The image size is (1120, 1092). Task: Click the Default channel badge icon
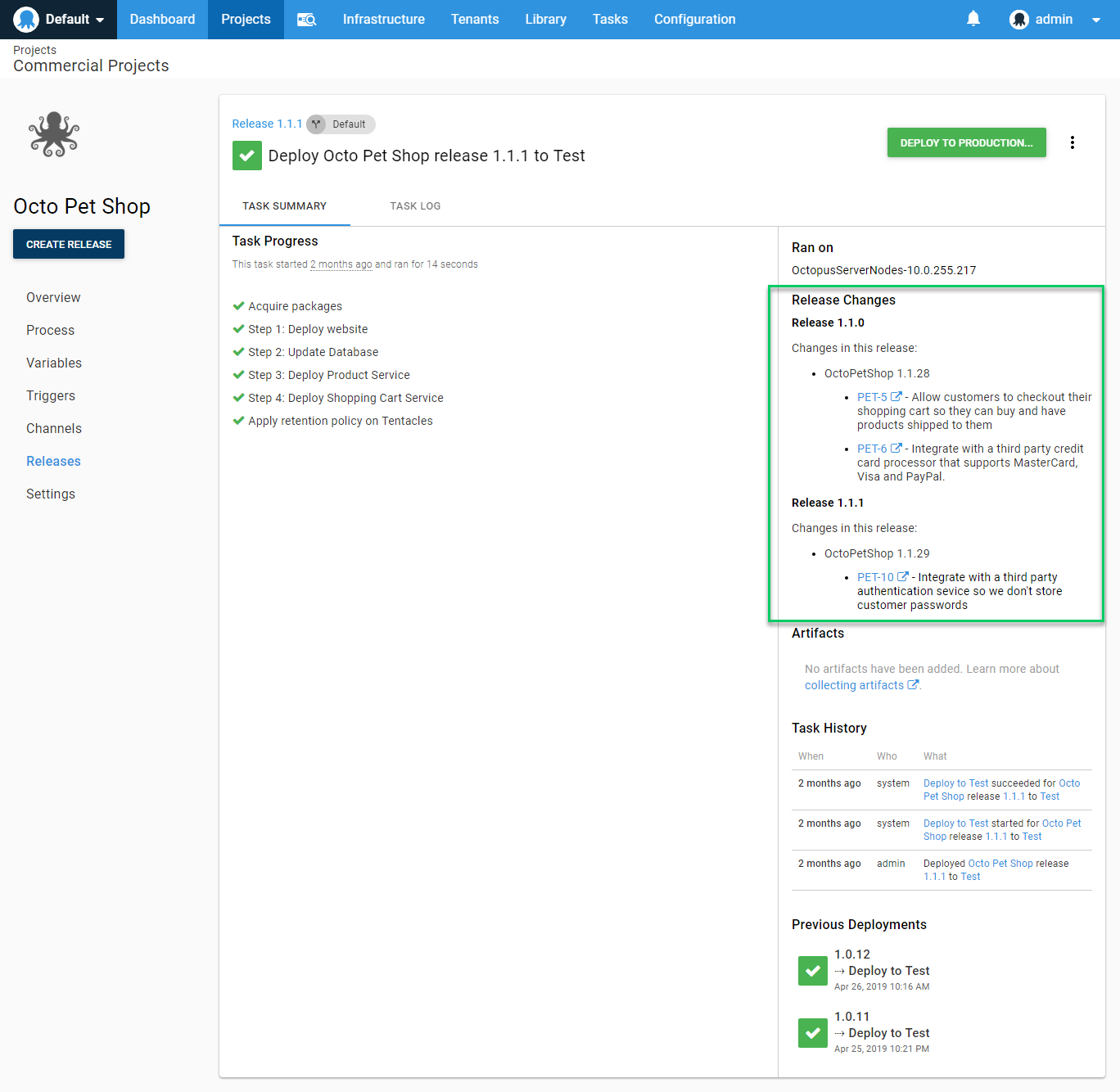[317, 124]
